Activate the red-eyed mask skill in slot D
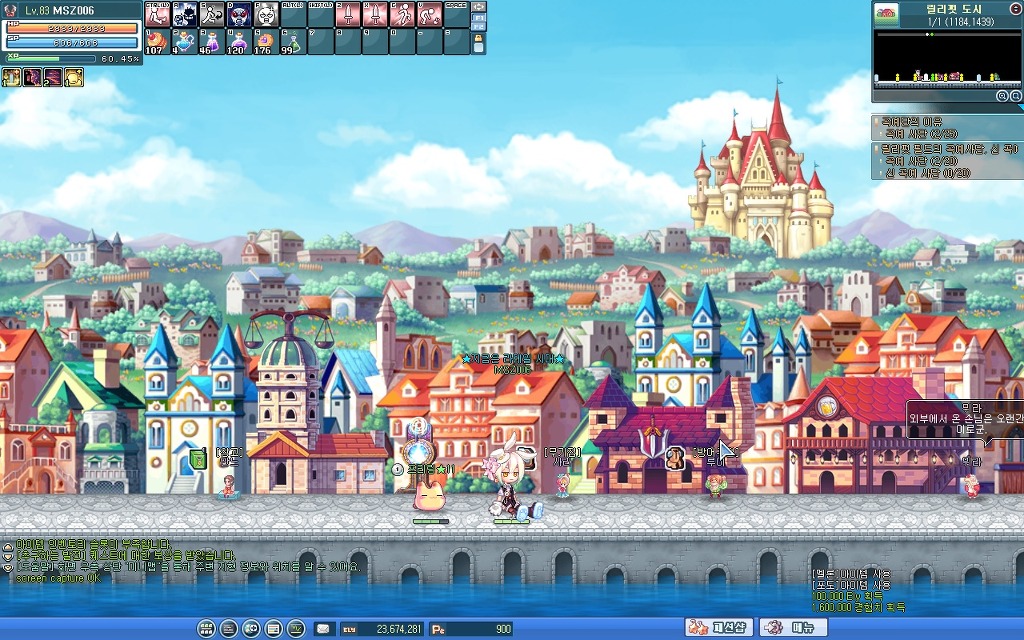The height and width of the screenshot is (640, 1024). [x=238, y=14]
